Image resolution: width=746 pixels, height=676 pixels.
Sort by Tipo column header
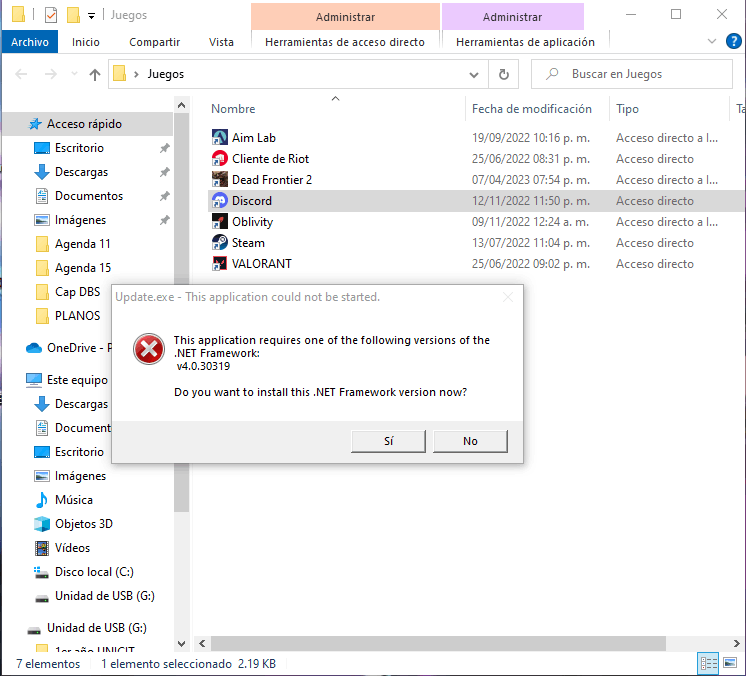coord(627,109)
